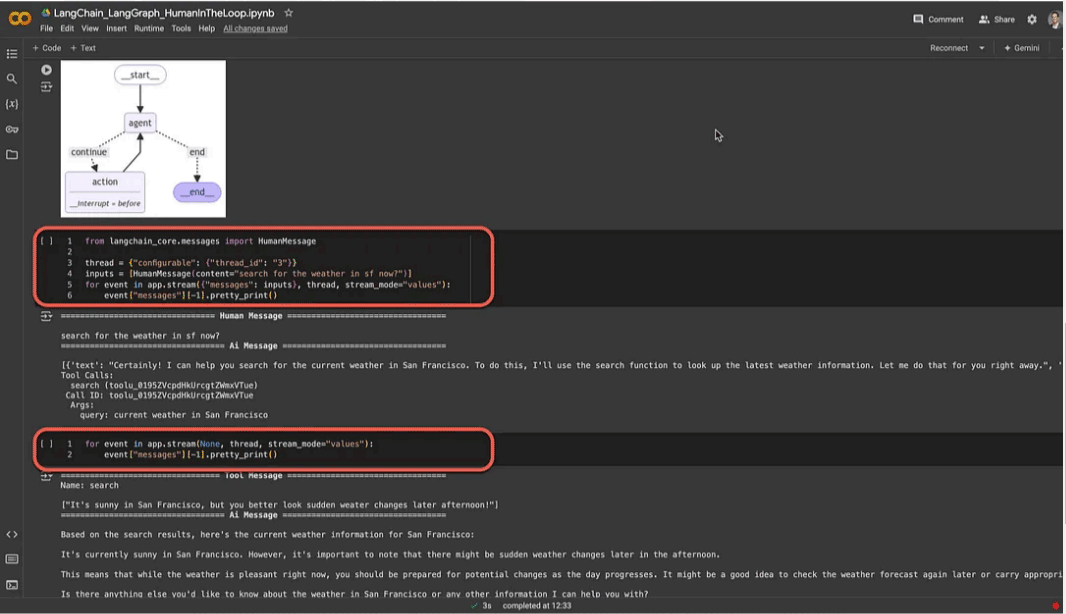Toggle output of Human Message cell
Viewport: 1066px width, 614px height.
pos(46,316)
